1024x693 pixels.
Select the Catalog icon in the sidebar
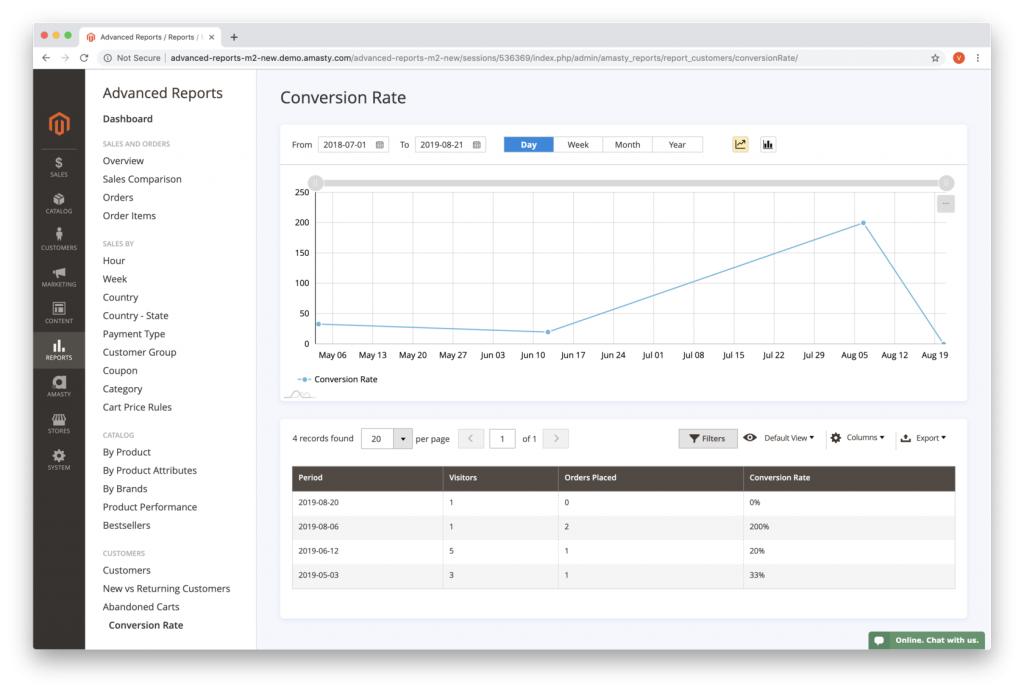(58, 203)
